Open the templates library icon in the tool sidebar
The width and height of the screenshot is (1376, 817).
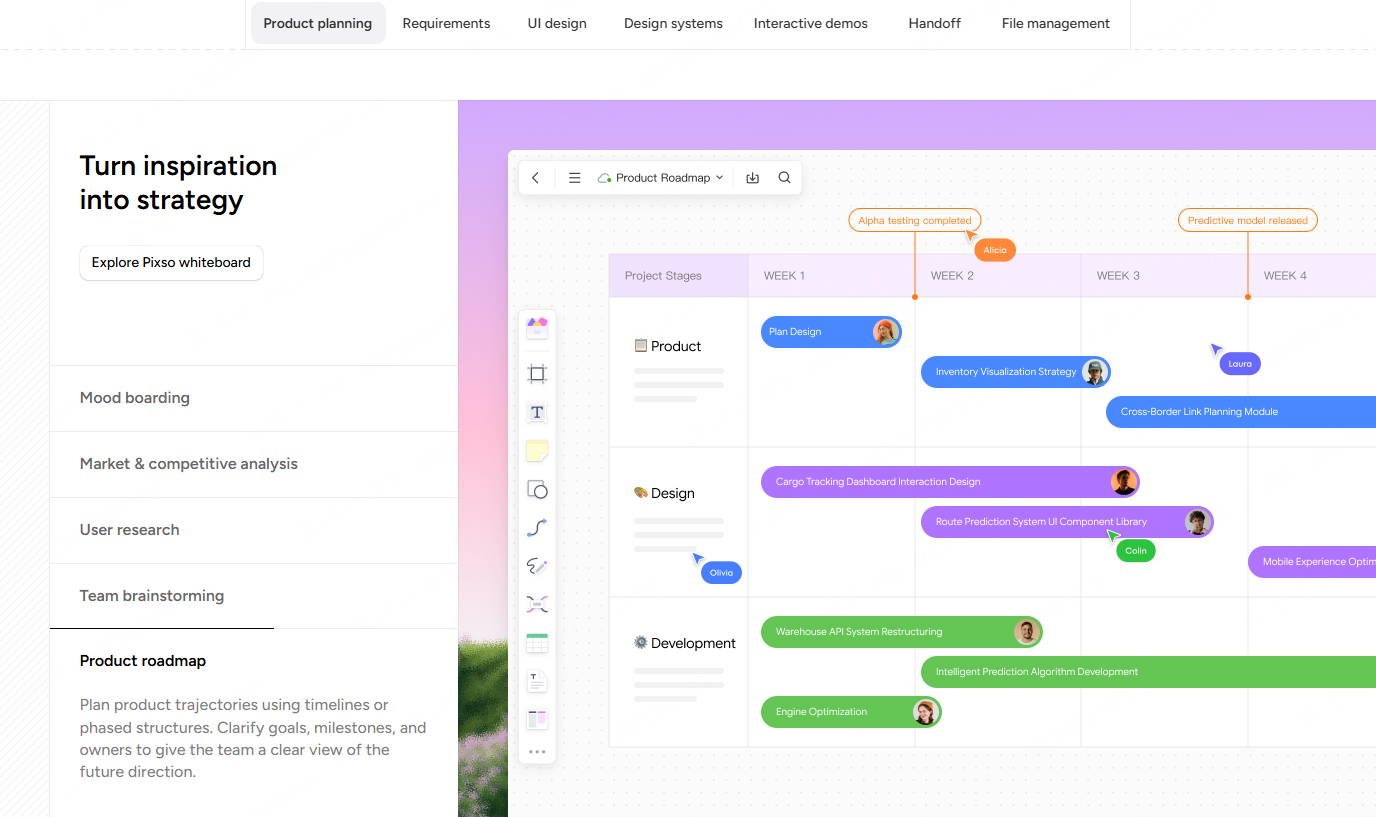click(x=537, y=328)
